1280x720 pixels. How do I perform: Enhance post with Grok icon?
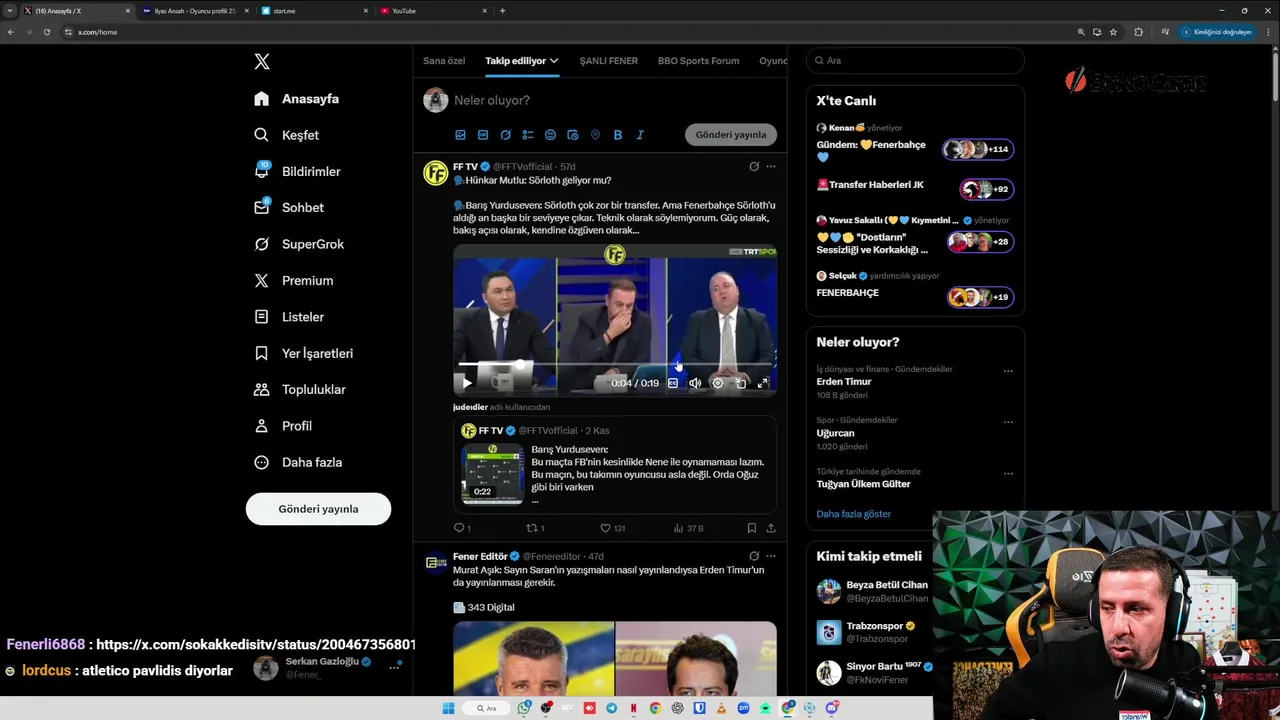(505, 135)
